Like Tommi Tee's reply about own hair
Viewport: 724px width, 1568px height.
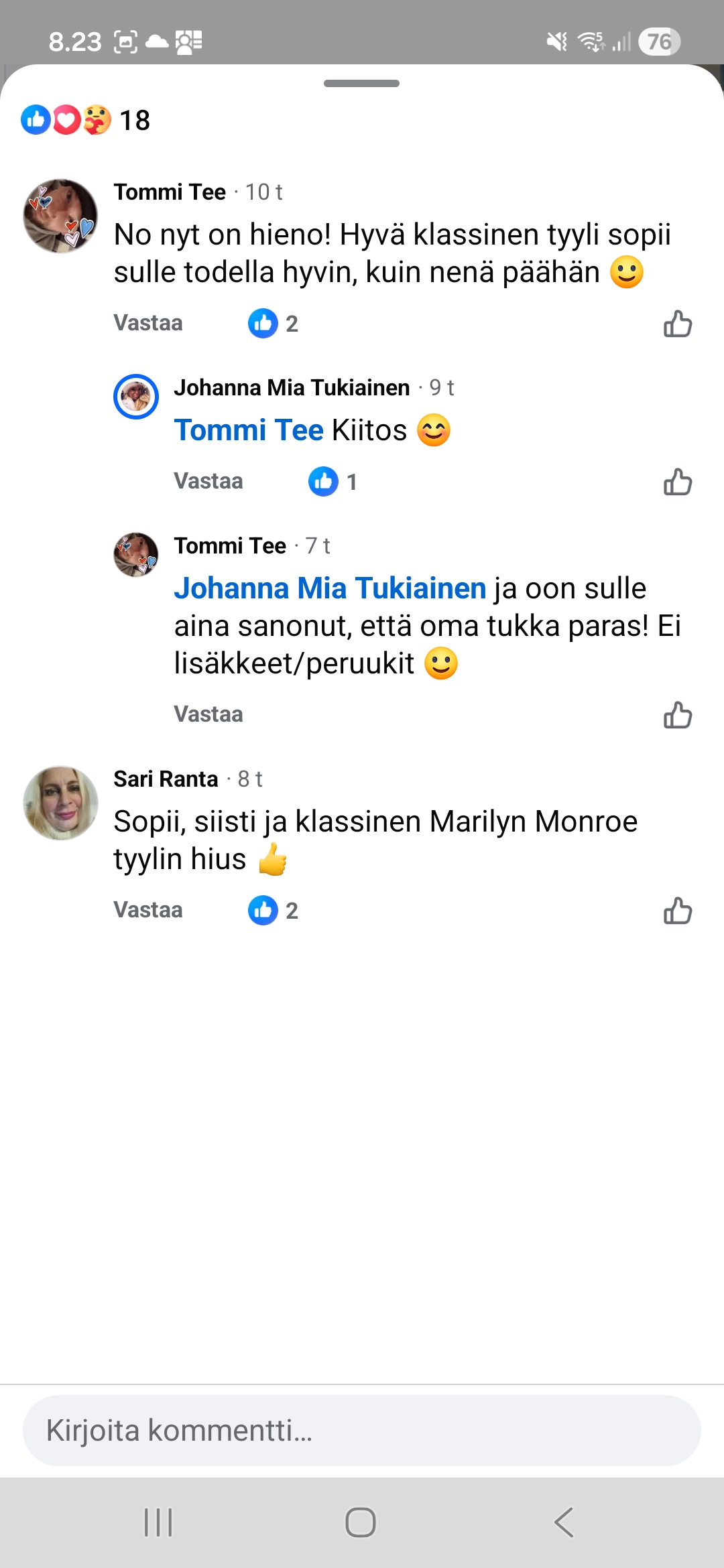[x=677, y=715]
